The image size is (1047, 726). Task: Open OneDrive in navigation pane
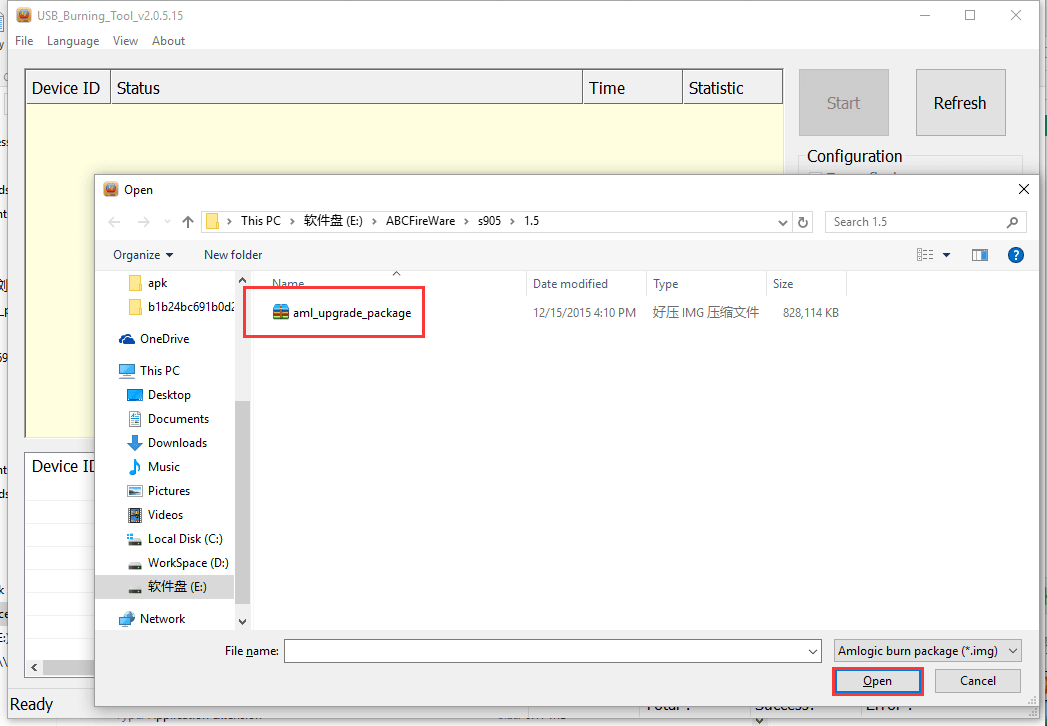pyautogui.click(x=164, y=339)
